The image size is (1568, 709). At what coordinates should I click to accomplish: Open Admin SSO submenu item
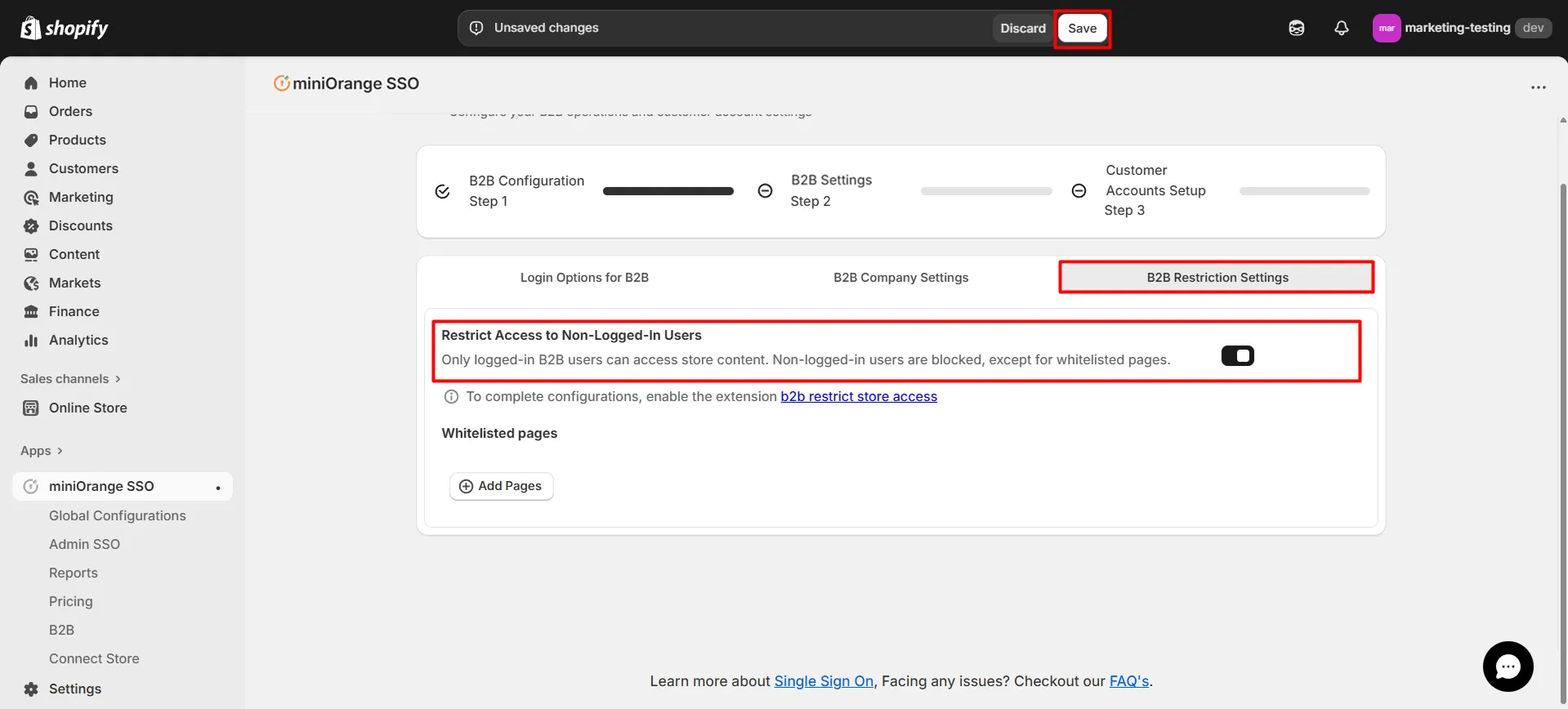[84, 545]
